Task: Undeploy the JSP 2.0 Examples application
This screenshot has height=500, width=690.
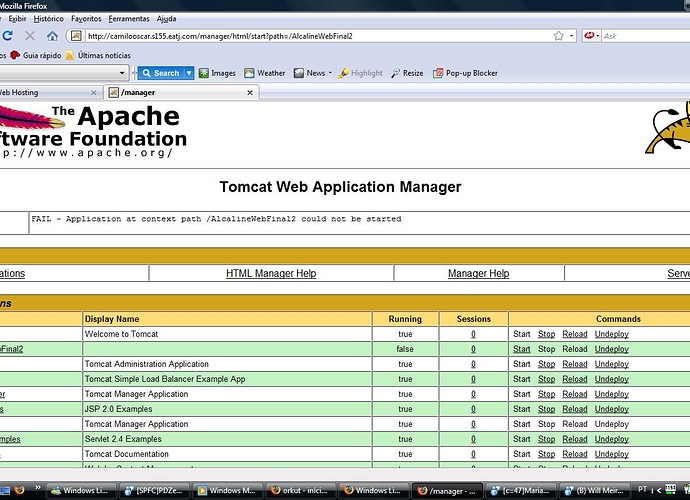Action: pyautogui.click(x=612, y=409)
